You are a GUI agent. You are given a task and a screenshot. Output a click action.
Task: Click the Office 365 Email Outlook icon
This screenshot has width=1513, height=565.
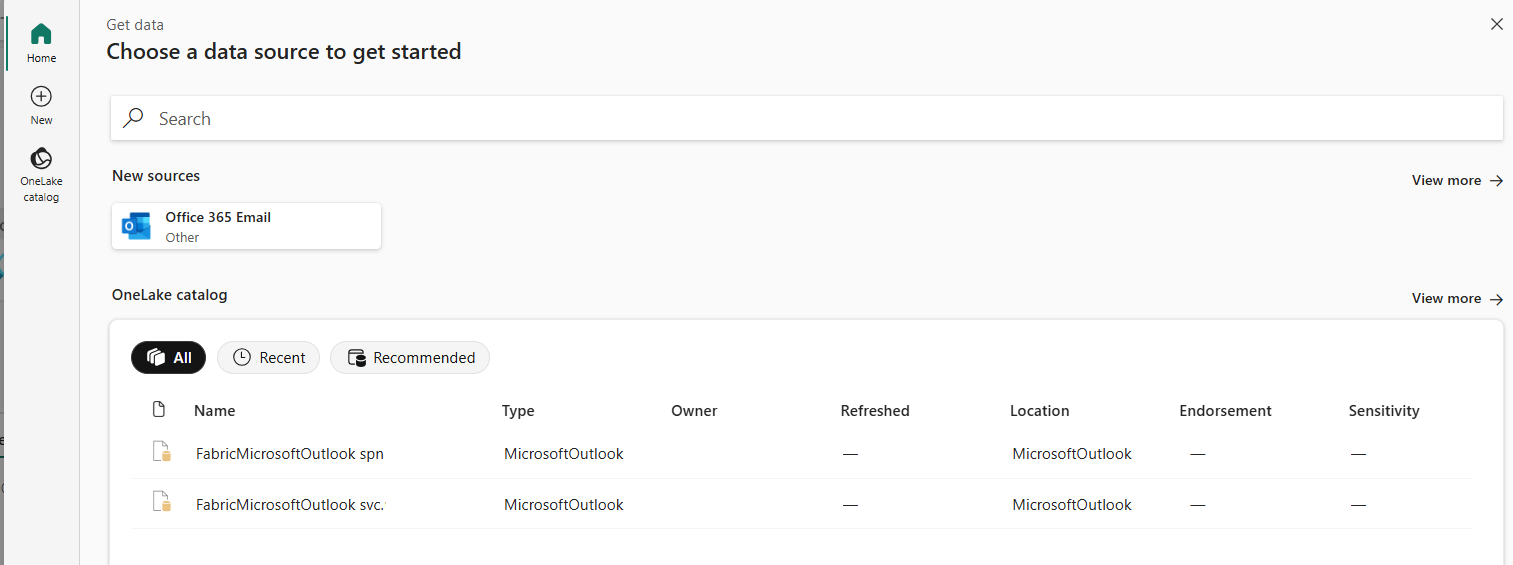click(x=136, y=226)
